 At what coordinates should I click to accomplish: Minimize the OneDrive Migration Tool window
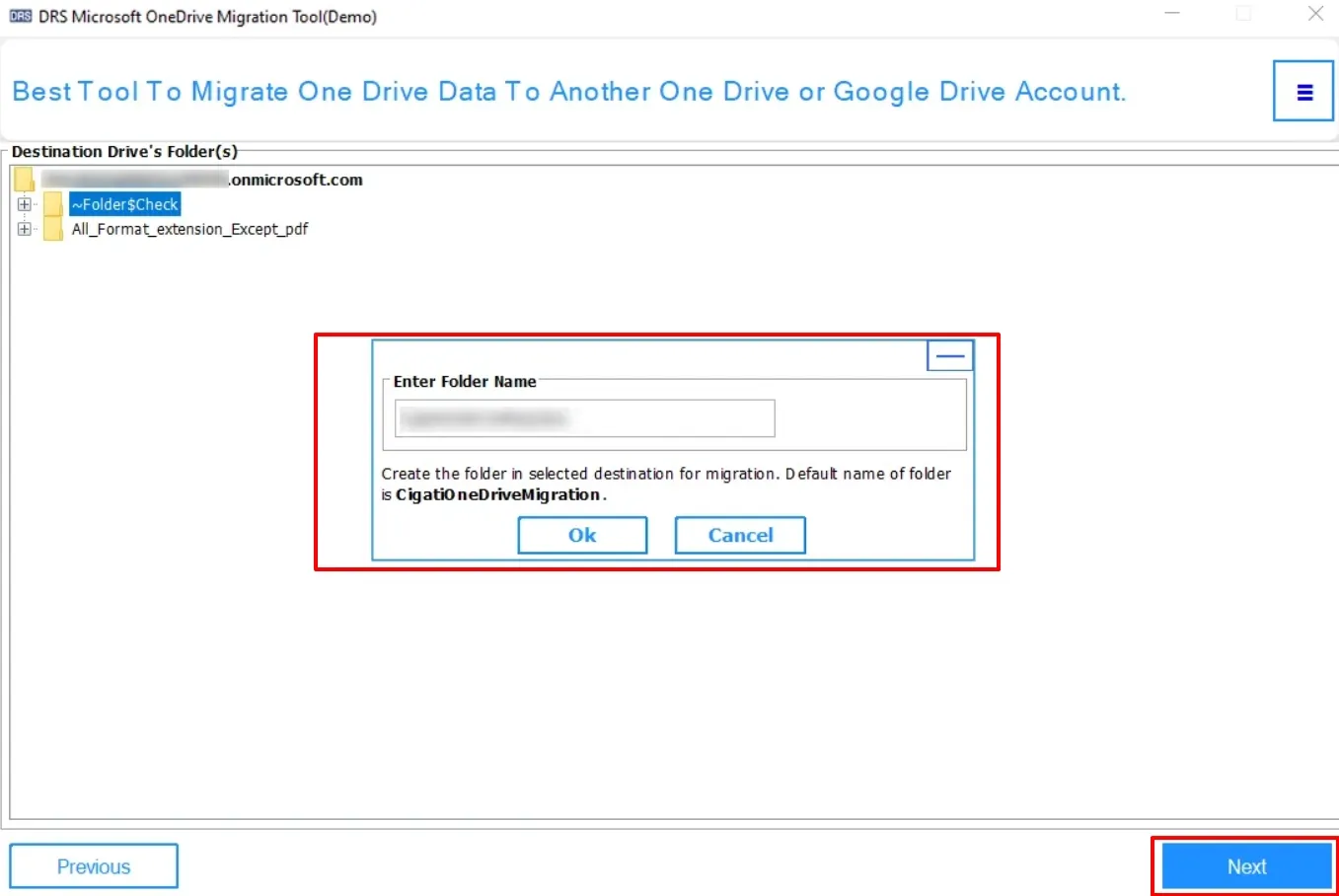tap(1172, 14)
